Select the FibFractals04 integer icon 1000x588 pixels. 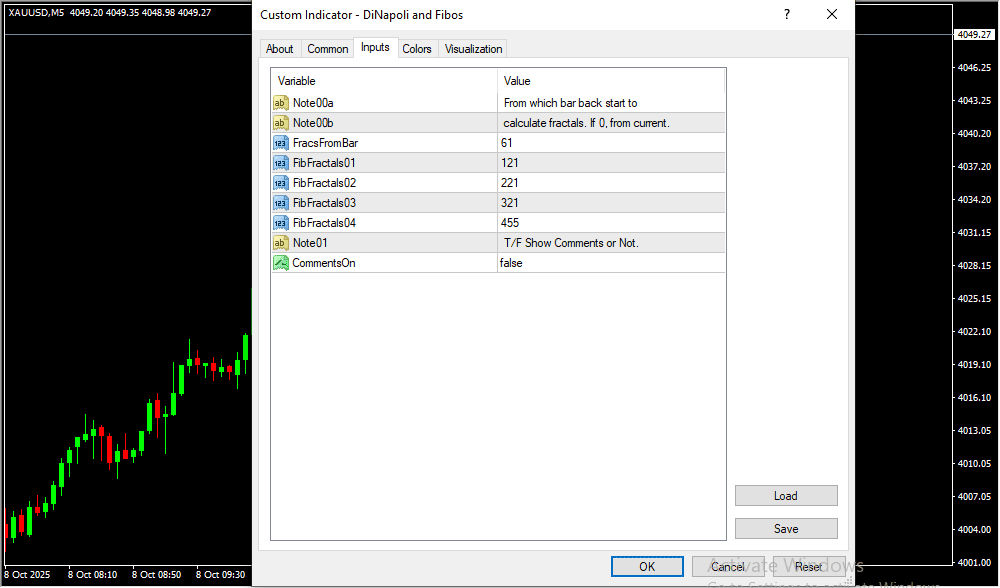coord(281,223)
